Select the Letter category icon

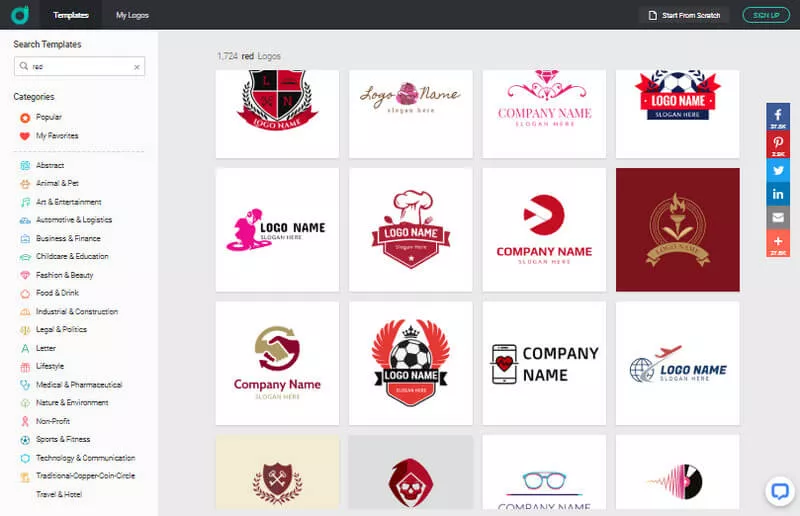25,348
